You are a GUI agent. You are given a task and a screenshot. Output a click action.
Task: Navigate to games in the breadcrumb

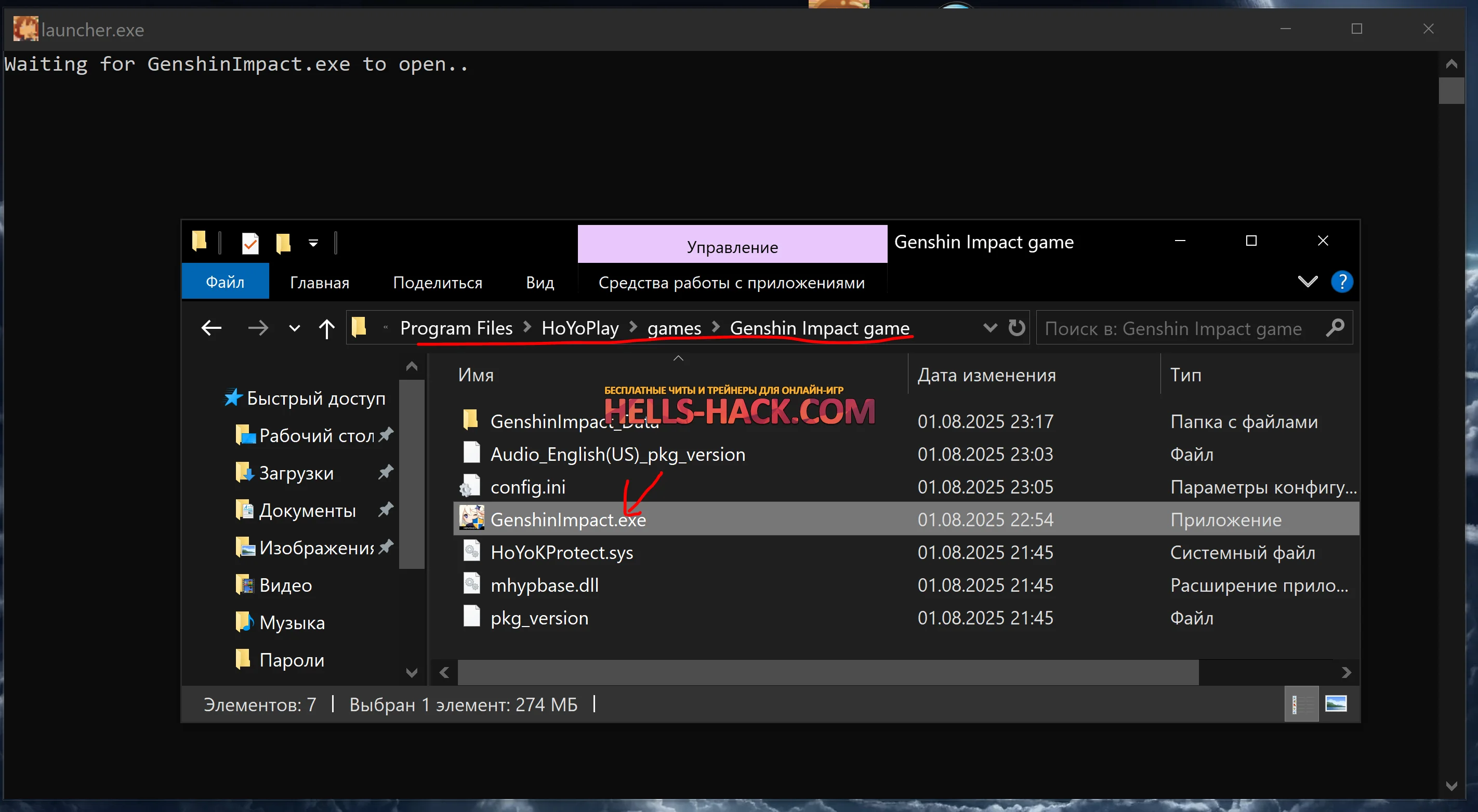[x=674, y=328]
